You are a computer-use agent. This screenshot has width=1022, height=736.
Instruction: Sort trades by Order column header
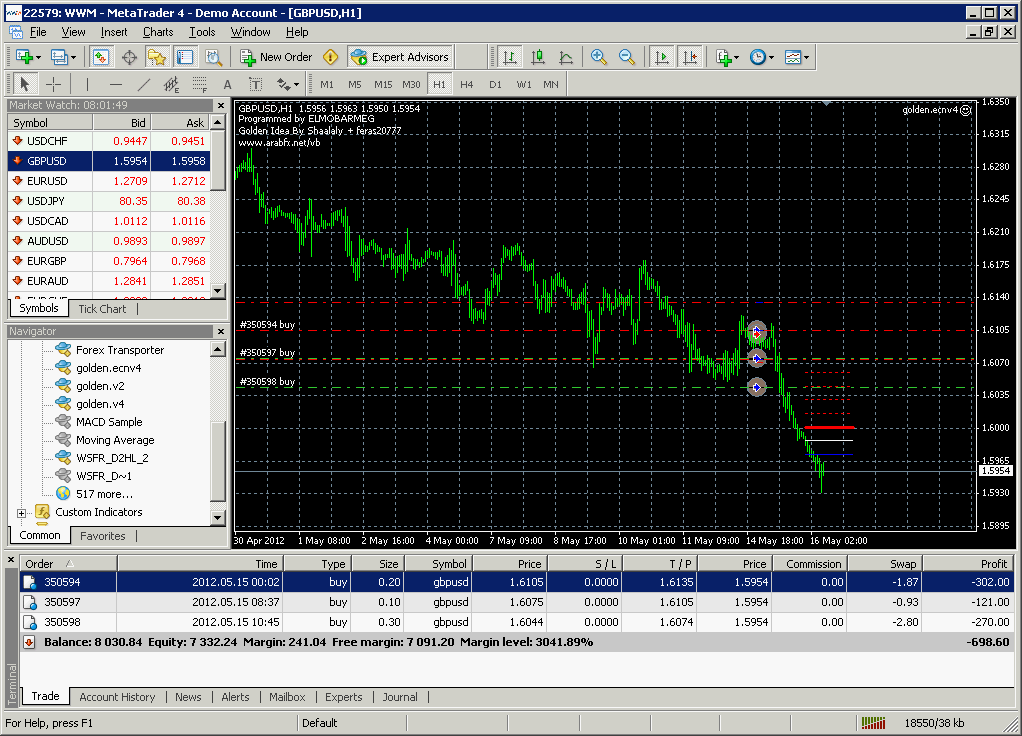[x=68, y=564]
